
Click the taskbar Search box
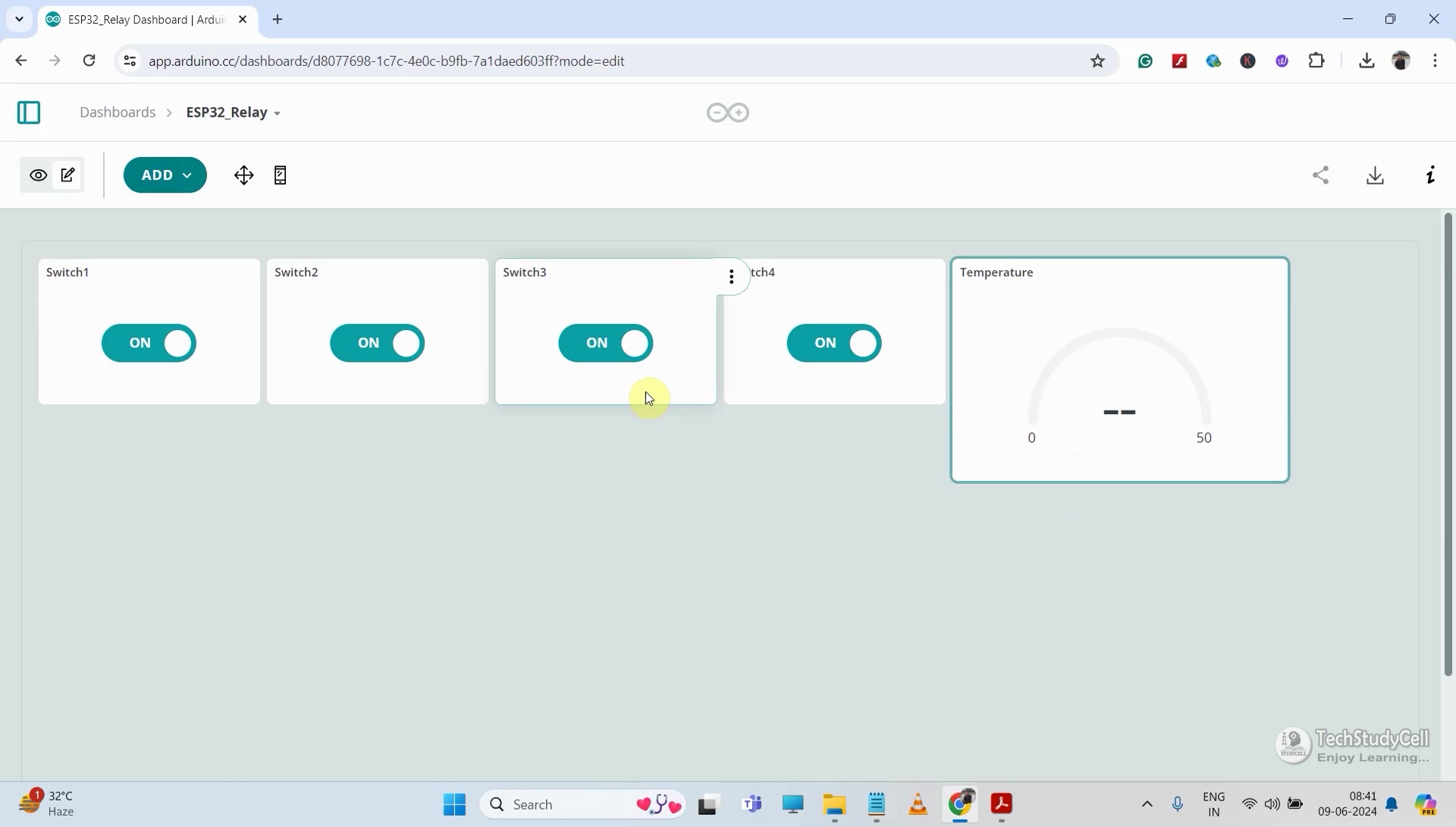coord(582,804)
